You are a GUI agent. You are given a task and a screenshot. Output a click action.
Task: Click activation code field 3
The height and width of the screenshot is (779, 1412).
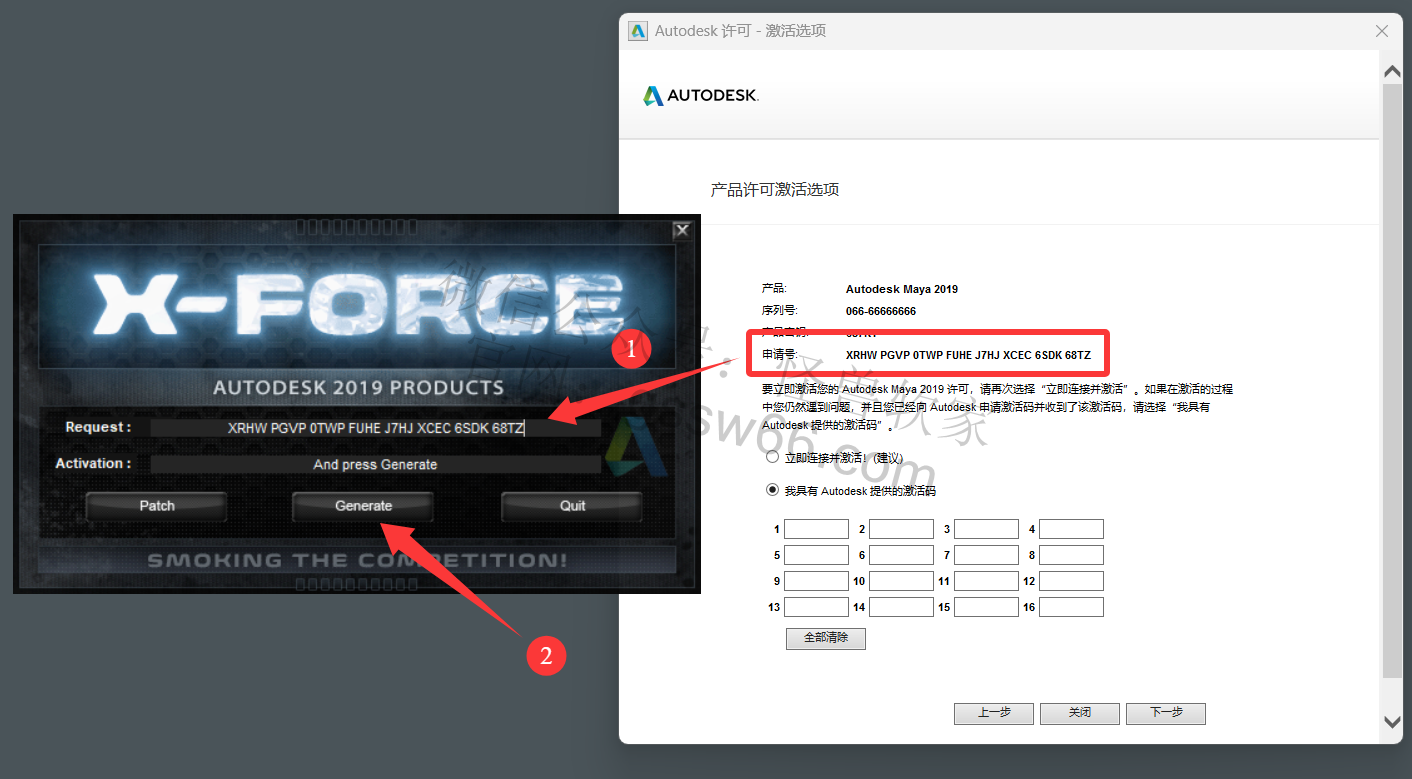pyautogui.click(x=986, y=529)
